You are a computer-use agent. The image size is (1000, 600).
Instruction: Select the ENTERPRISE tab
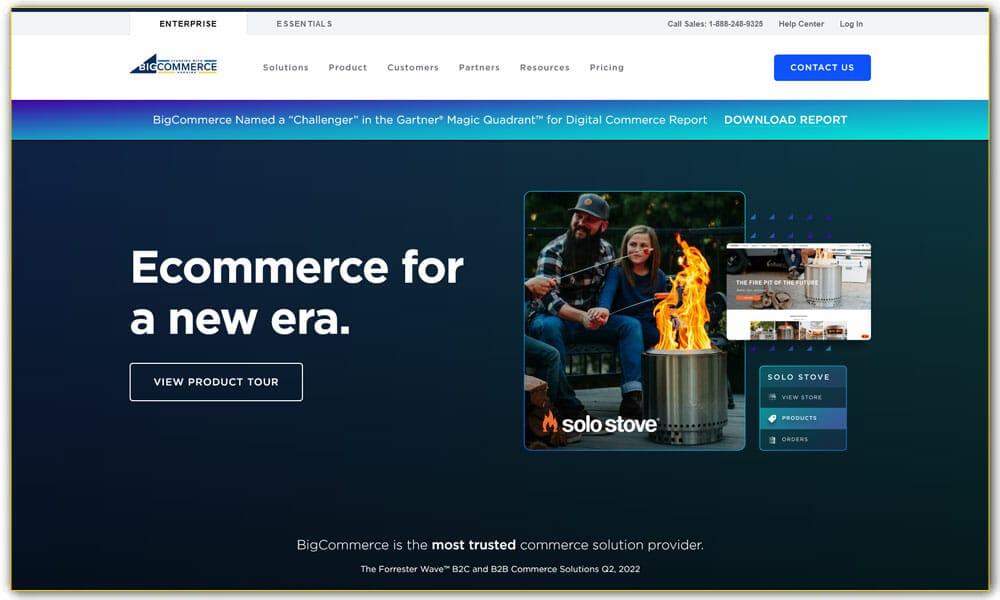pos(188,23)
